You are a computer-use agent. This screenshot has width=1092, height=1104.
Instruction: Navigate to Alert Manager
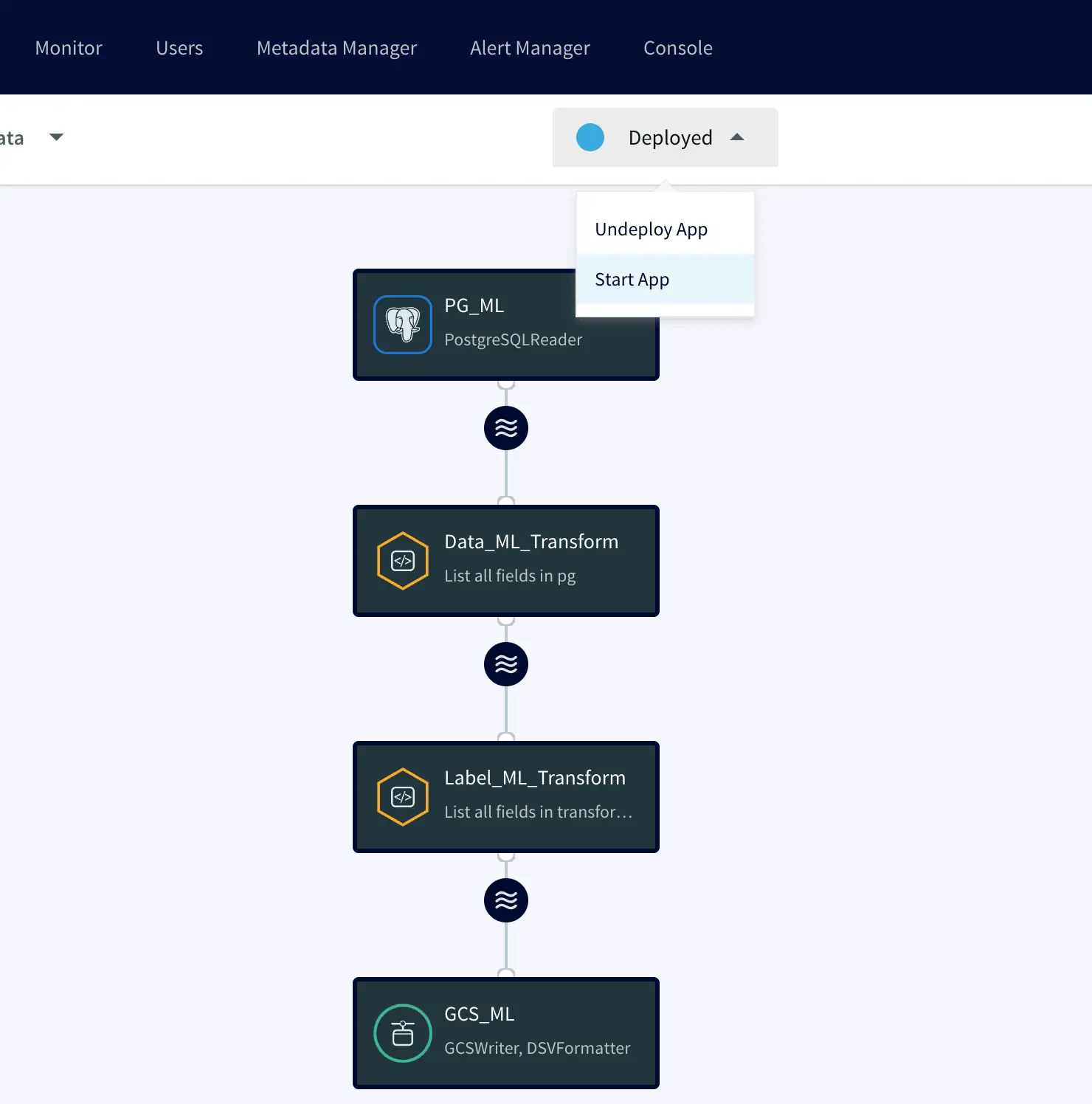(x=530, y=48)
